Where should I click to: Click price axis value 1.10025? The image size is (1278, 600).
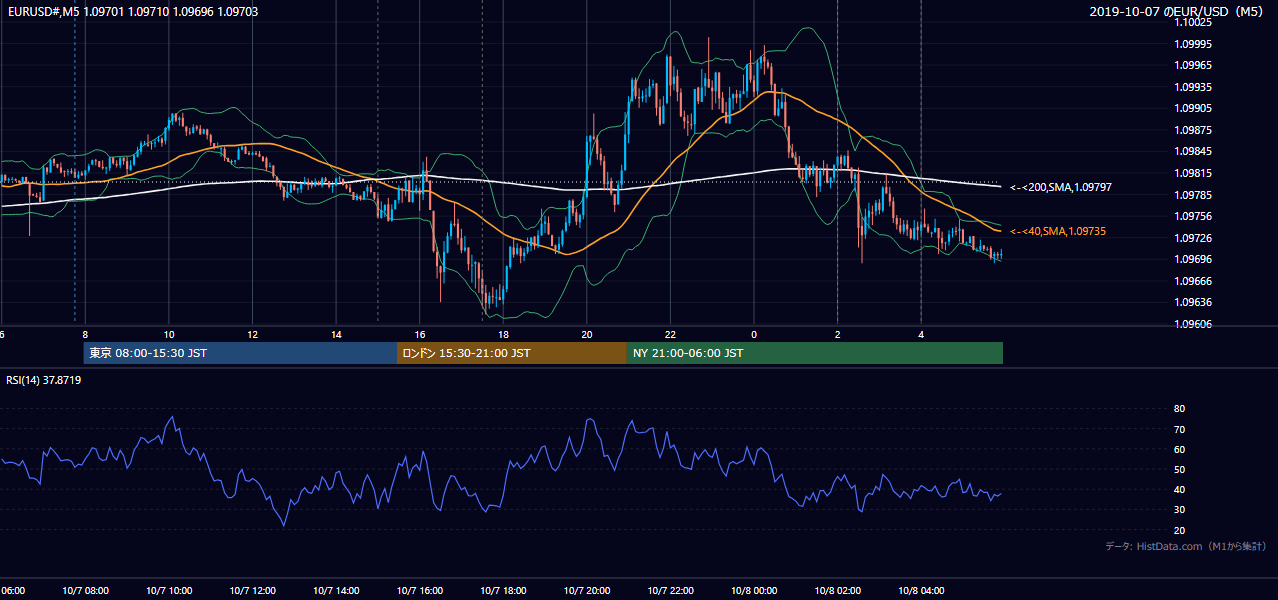click(1193, 22)
